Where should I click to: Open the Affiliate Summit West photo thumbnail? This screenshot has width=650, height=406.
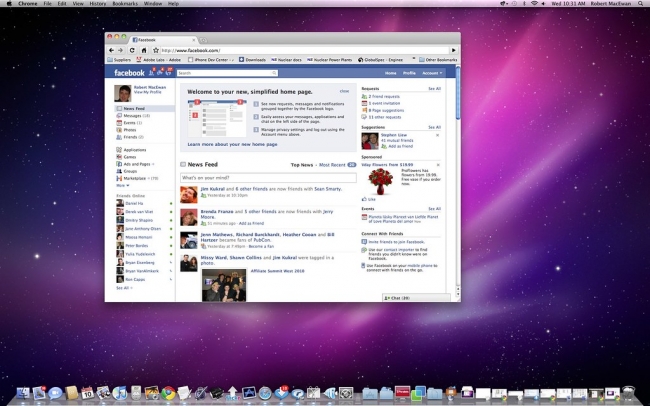click(x=224, y=285)
